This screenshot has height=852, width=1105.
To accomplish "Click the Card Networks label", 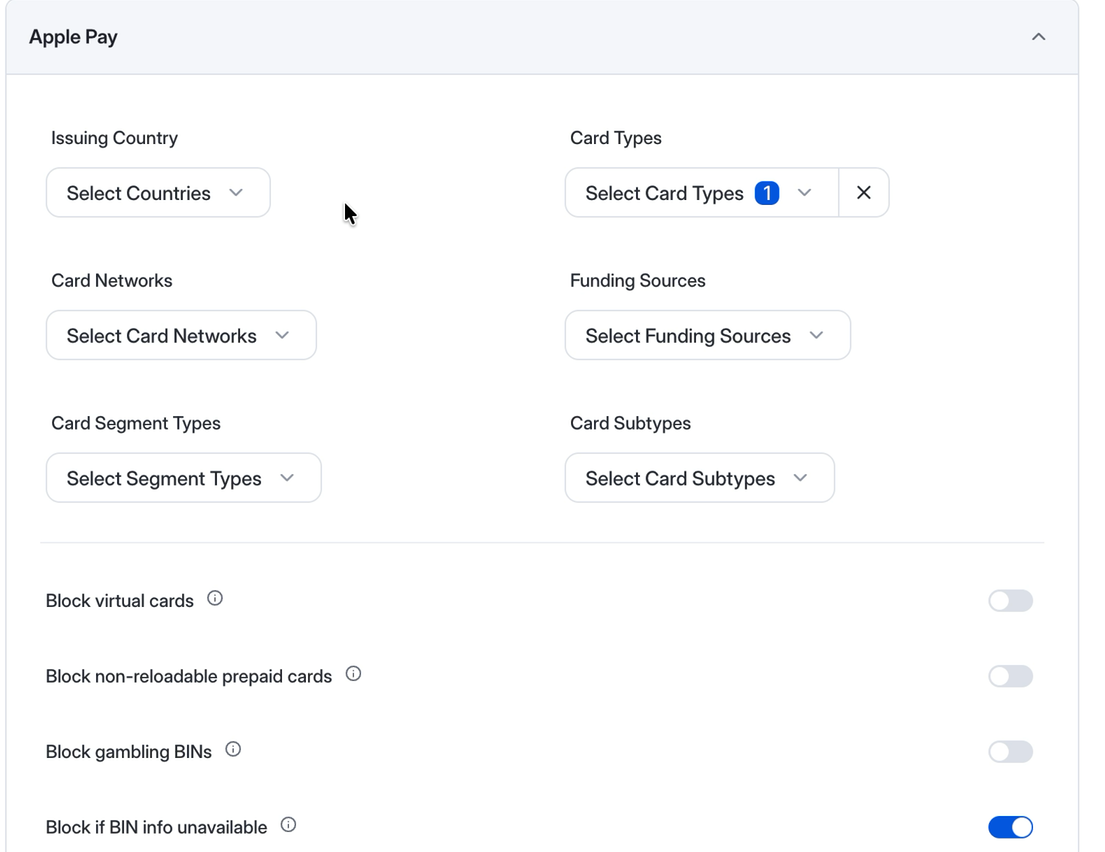I will [x=111, y=280].
